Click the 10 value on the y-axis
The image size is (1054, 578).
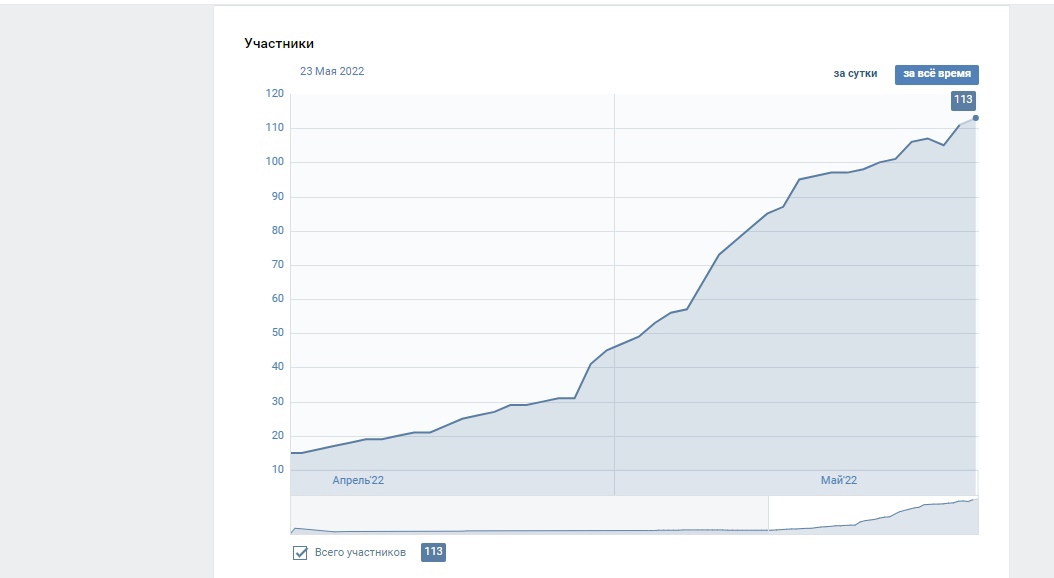click(277, 469)
